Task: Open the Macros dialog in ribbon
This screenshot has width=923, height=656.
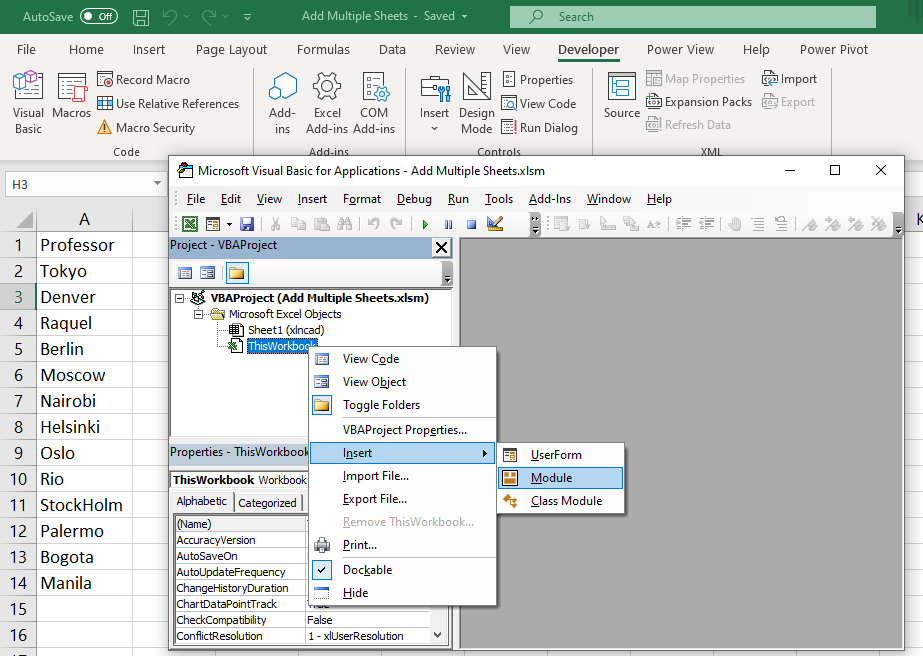Action: pyautogui.click(x=71, y=96)
